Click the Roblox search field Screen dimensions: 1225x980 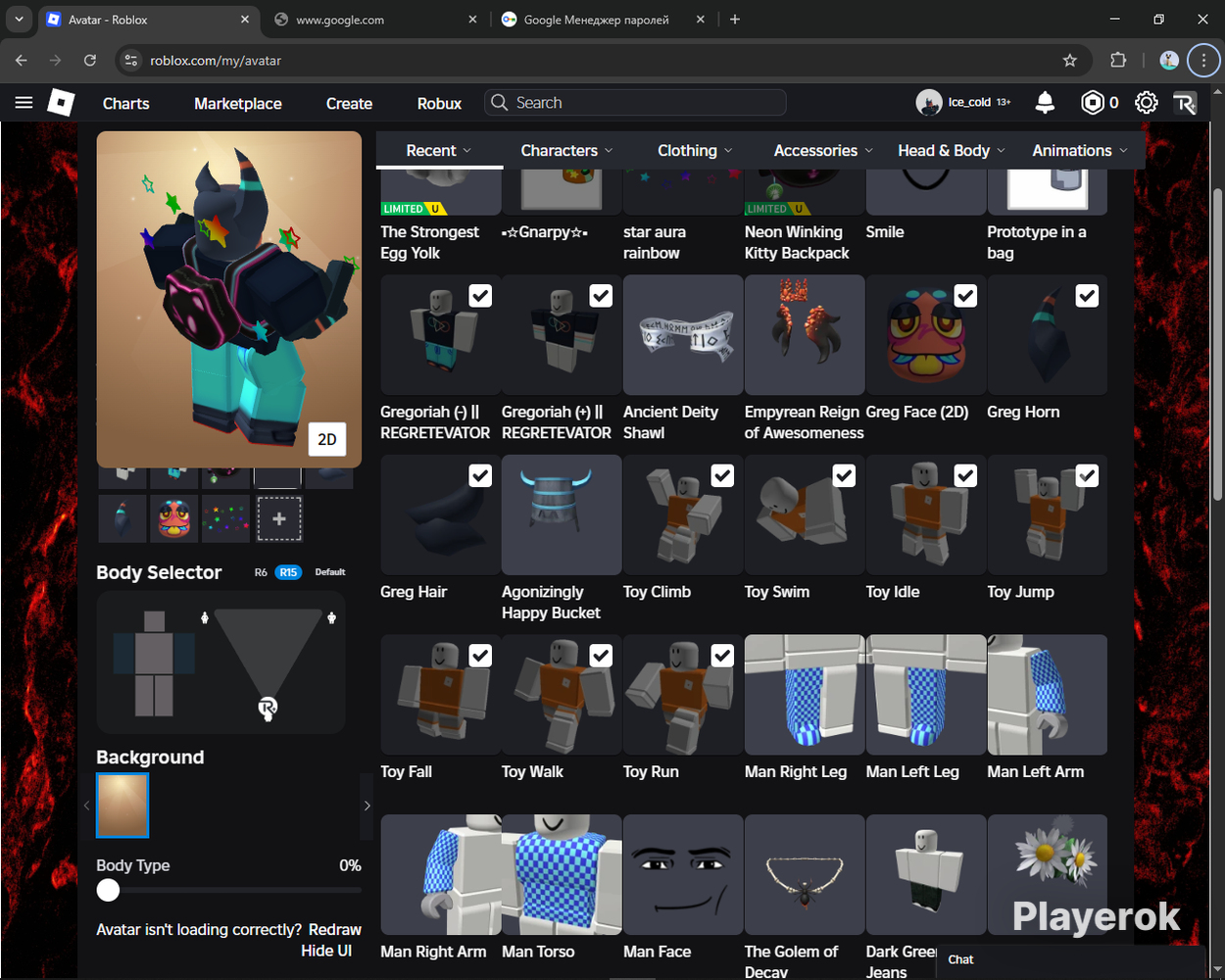pos(635,103)
